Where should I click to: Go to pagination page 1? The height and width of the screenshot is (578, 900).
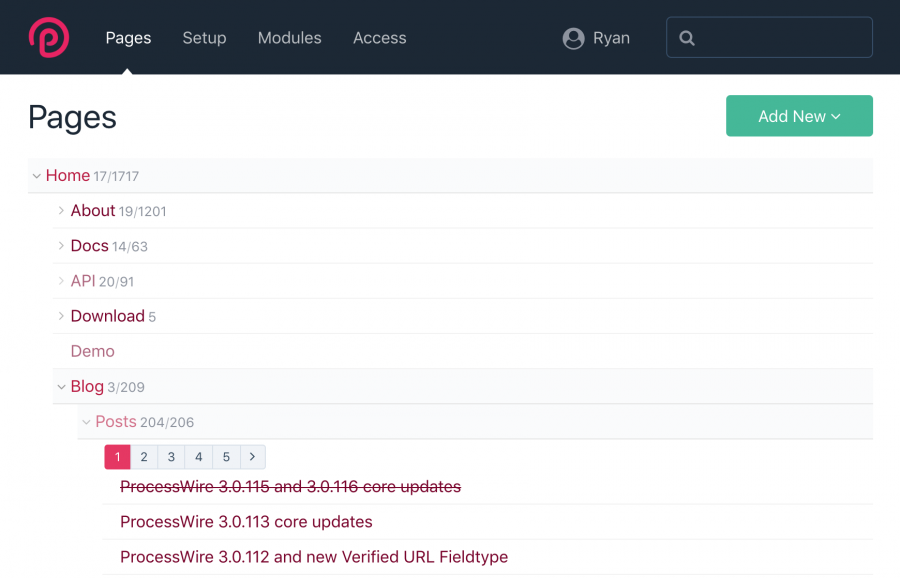[118, 457]
